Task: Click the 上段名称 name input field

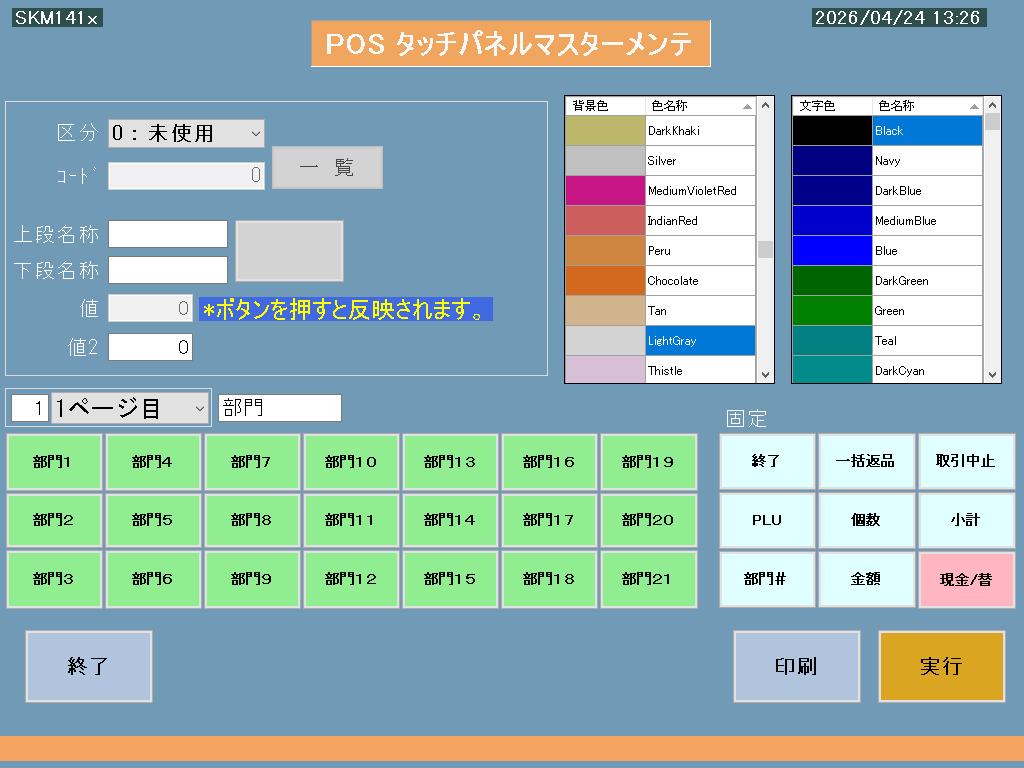Action: (x=167, y=234)
